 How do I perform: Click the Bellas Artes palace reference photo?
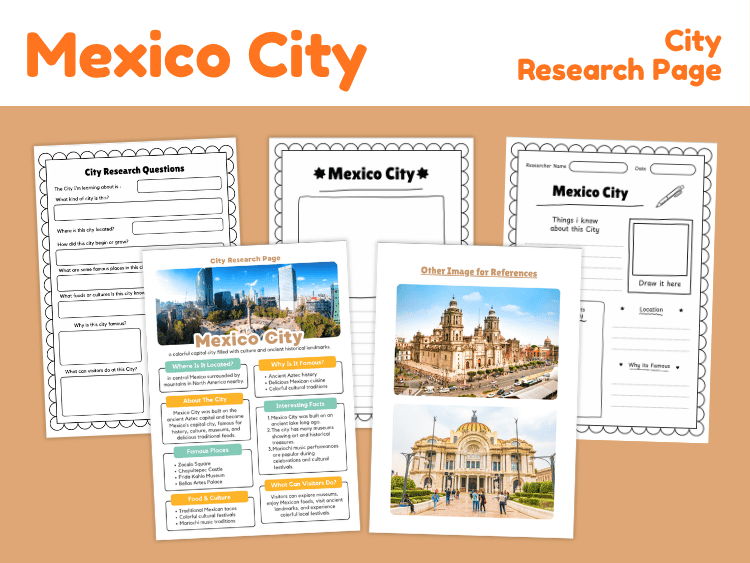point(474,461)
